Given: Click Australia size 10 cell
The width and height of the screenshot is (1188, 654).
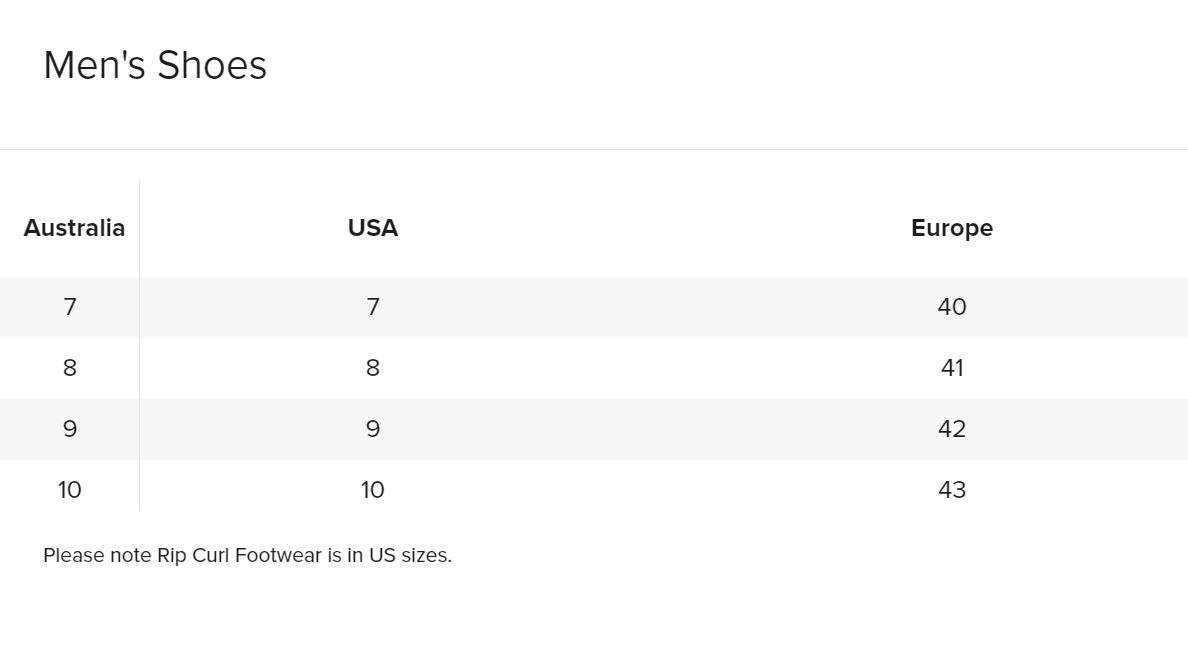Looking at the screenshot, I should tap(70, 490).
